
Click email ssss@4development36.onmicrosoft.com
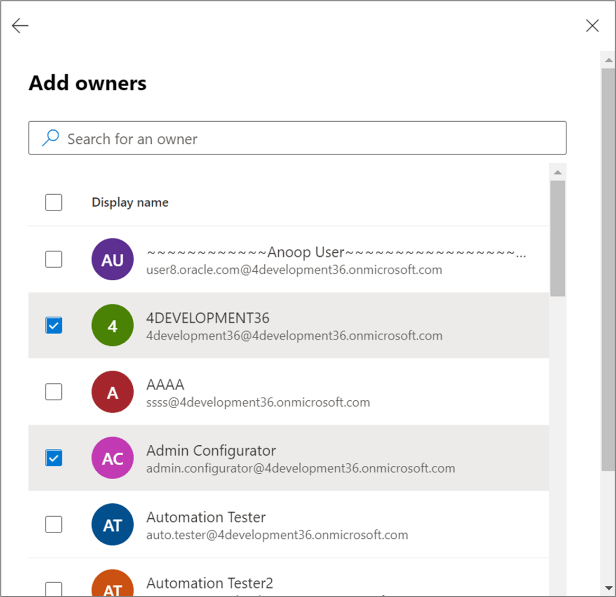pyautogui.click(x=258, y=402)
